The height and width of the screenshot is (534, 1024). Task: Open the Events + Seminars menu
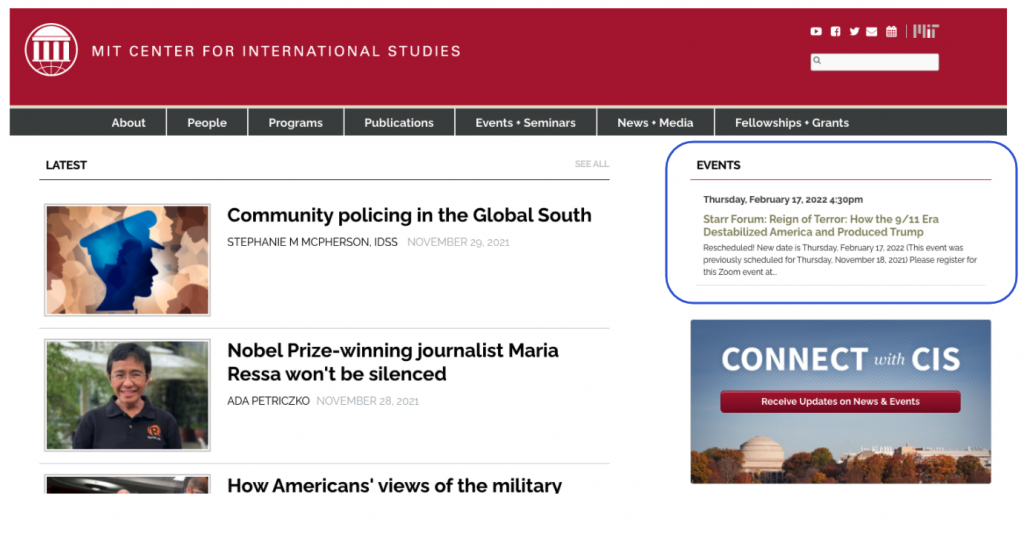526,123
